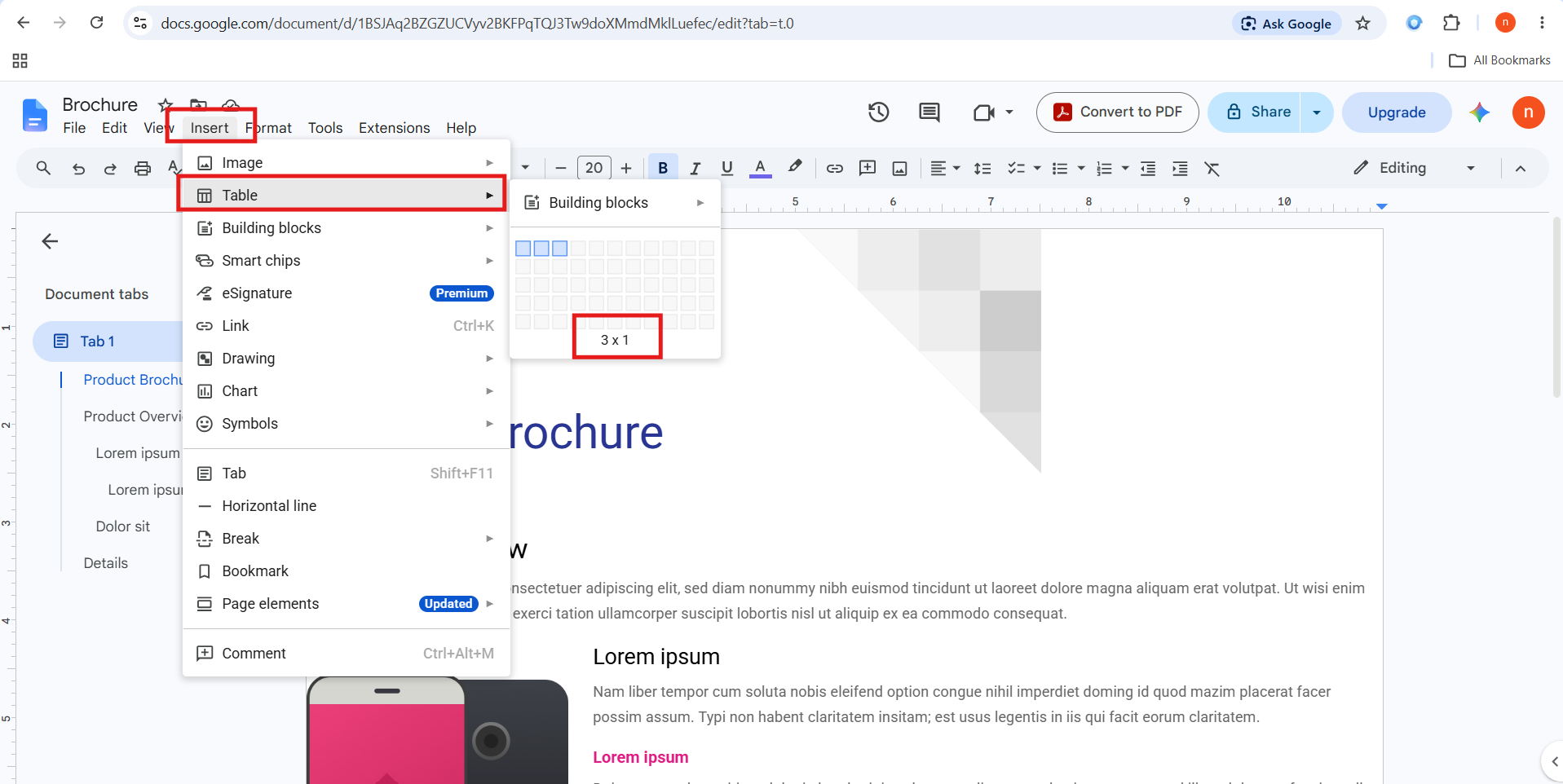The width and height of the screenshot is (1563, 784).
Task: Click the Add comment toolbar icon
Action: [868, 168]
